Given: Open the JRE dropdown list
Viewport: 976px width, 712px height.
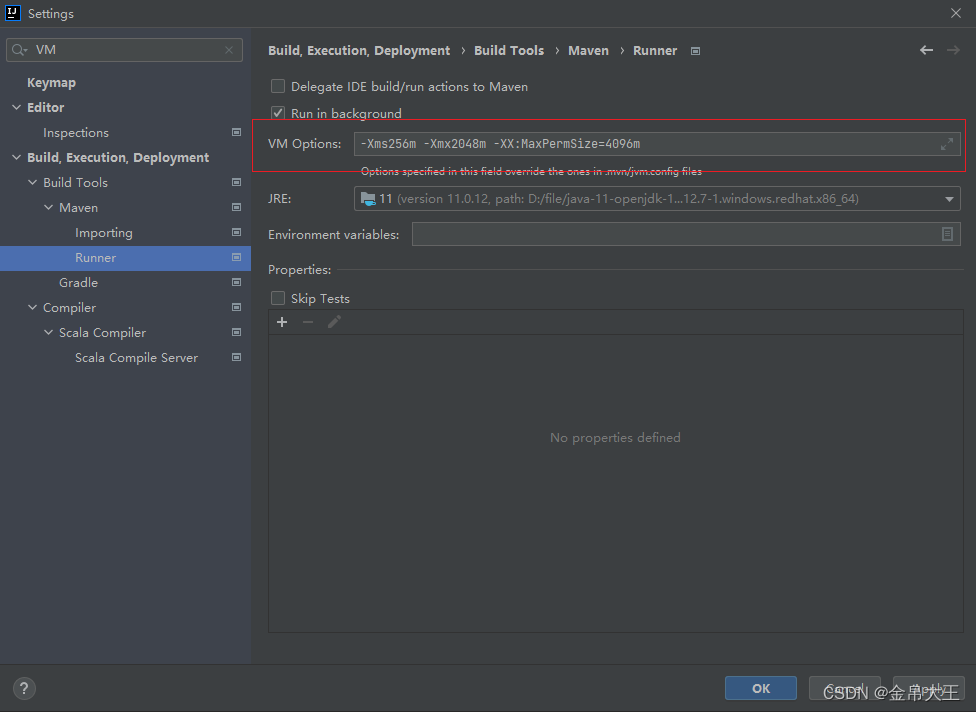Looking at the screenshot, I should pyautogui.click(x=949, y=199).
